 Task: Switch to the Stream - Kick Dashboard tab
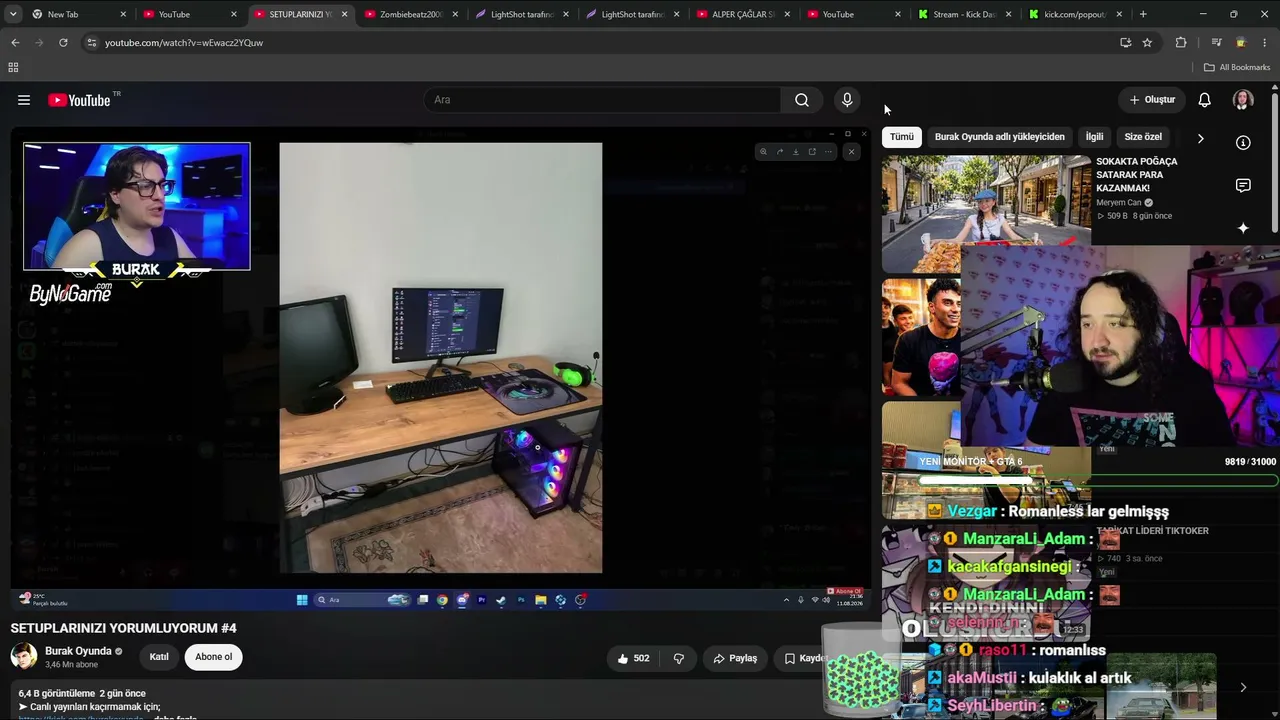(x=964, y=14)
